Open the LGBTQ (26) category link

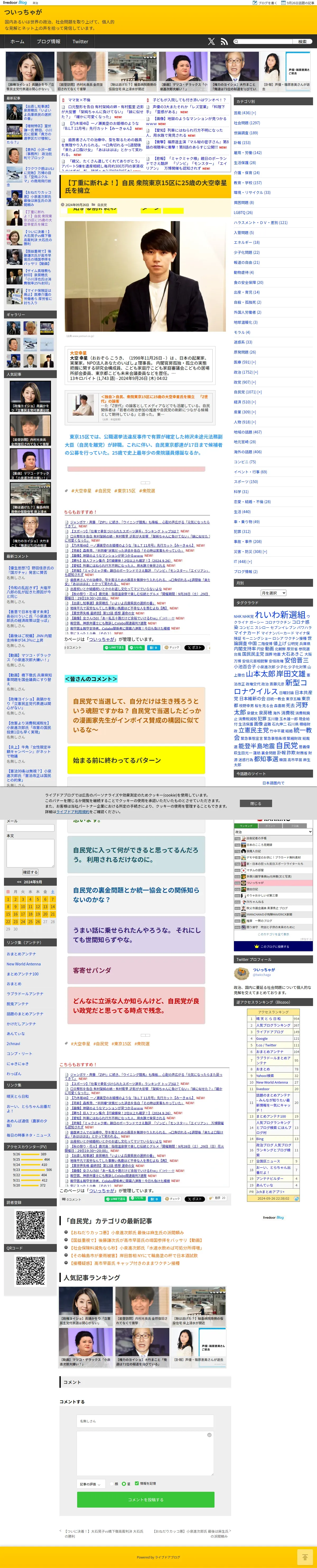[243, 212]
